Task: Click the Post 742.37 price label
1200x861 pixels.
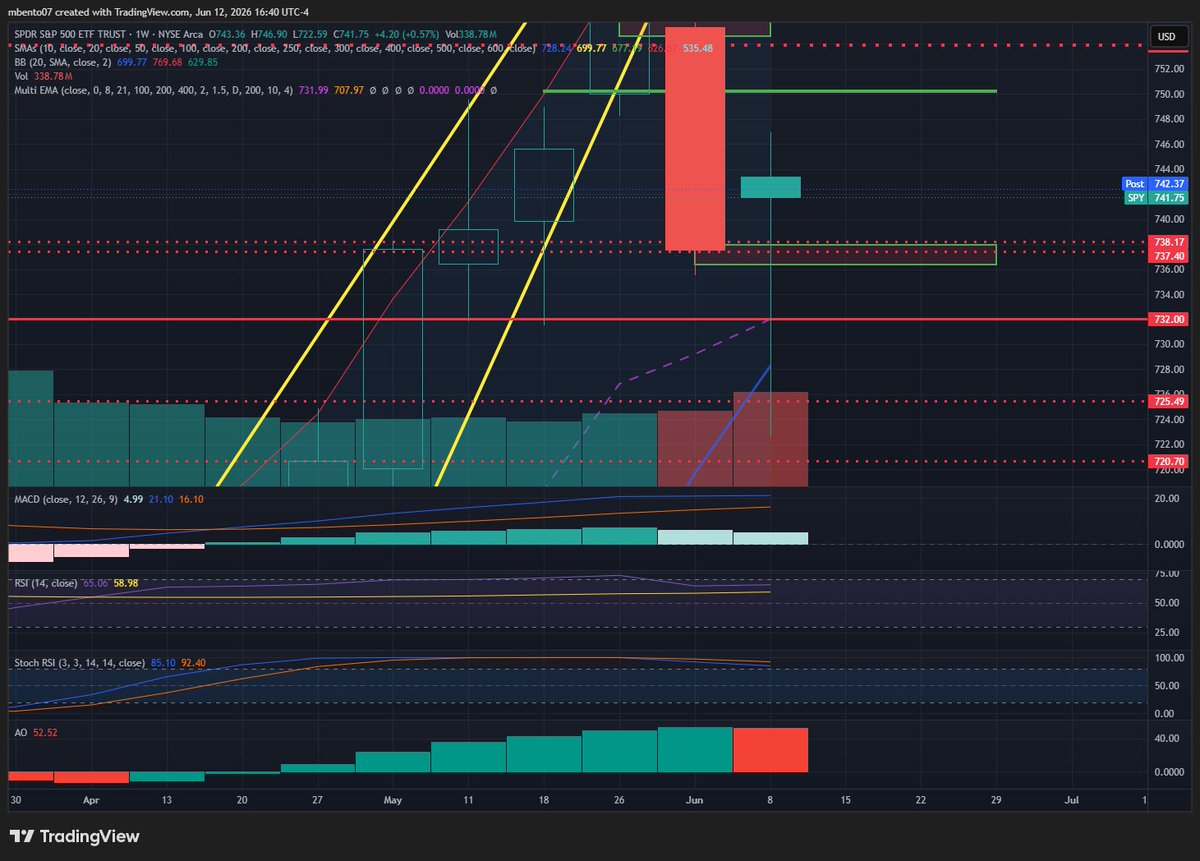Action: tap(1154, 184)
